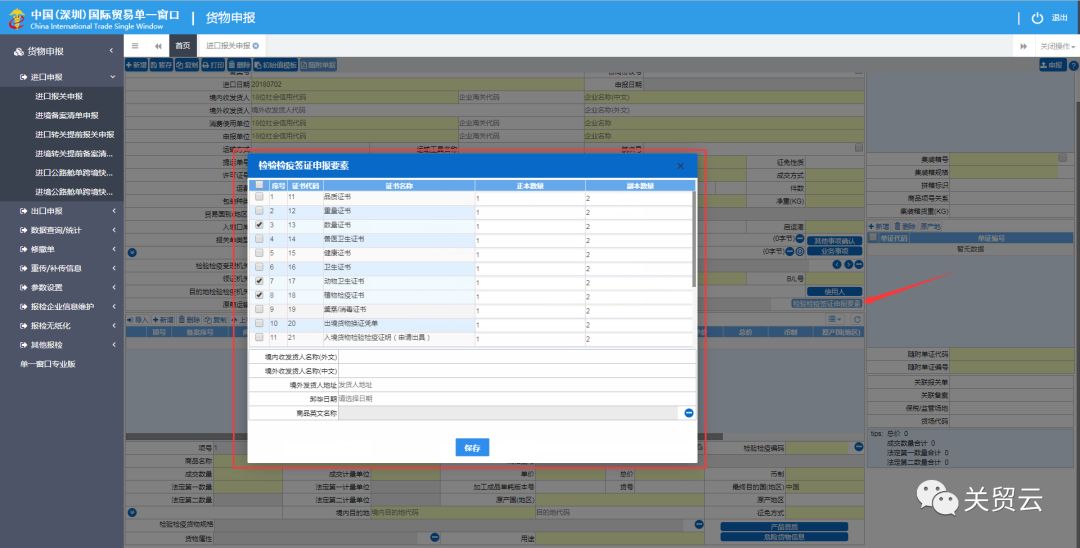This screenshot has height=548, width=1080.
Task: Toggle the hamburger menu icon in tab bar
Action: (135, 46)
